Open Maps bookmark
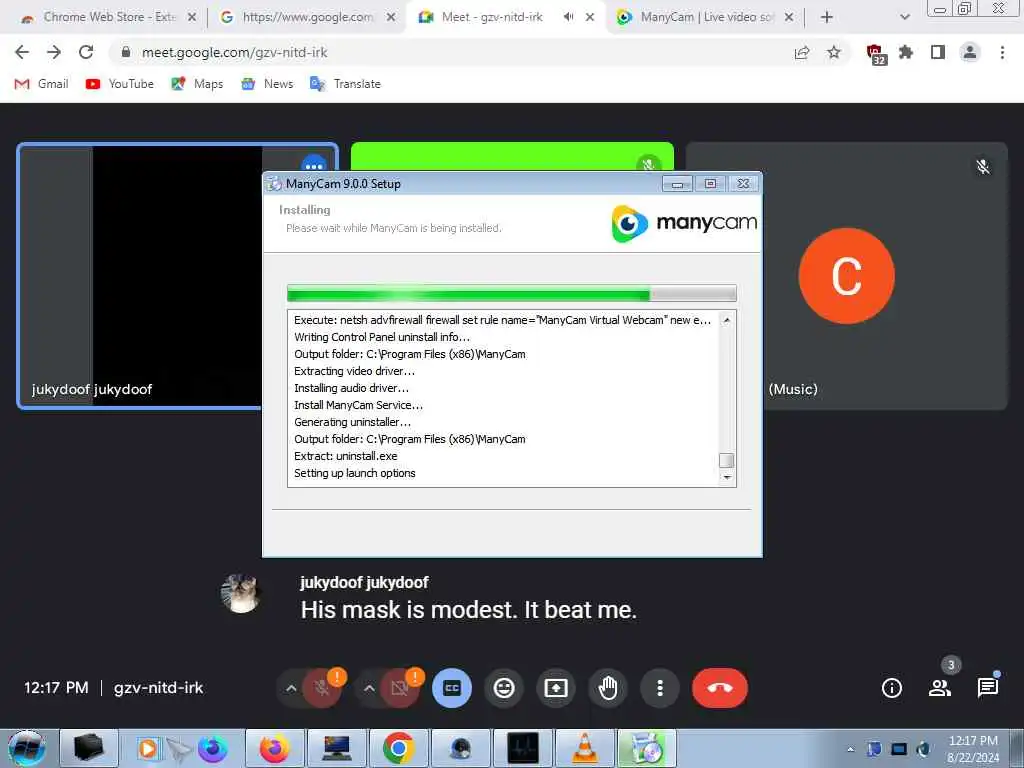1024x768 pixels. 197,84
